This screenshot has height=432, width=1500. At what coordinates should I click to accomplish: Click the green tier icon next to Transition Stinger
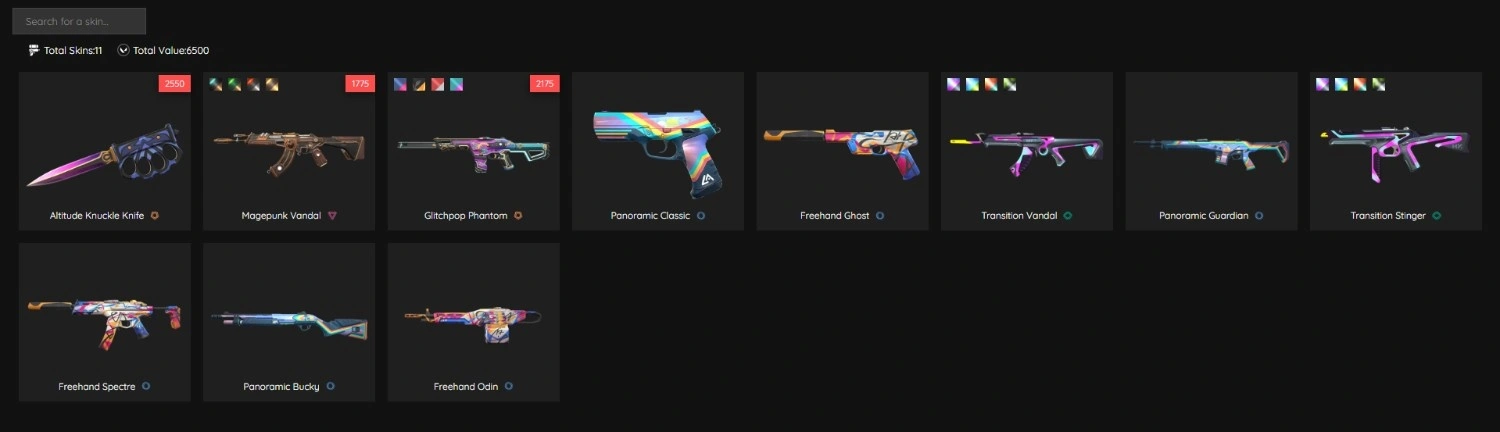(x=1437, y=215)
